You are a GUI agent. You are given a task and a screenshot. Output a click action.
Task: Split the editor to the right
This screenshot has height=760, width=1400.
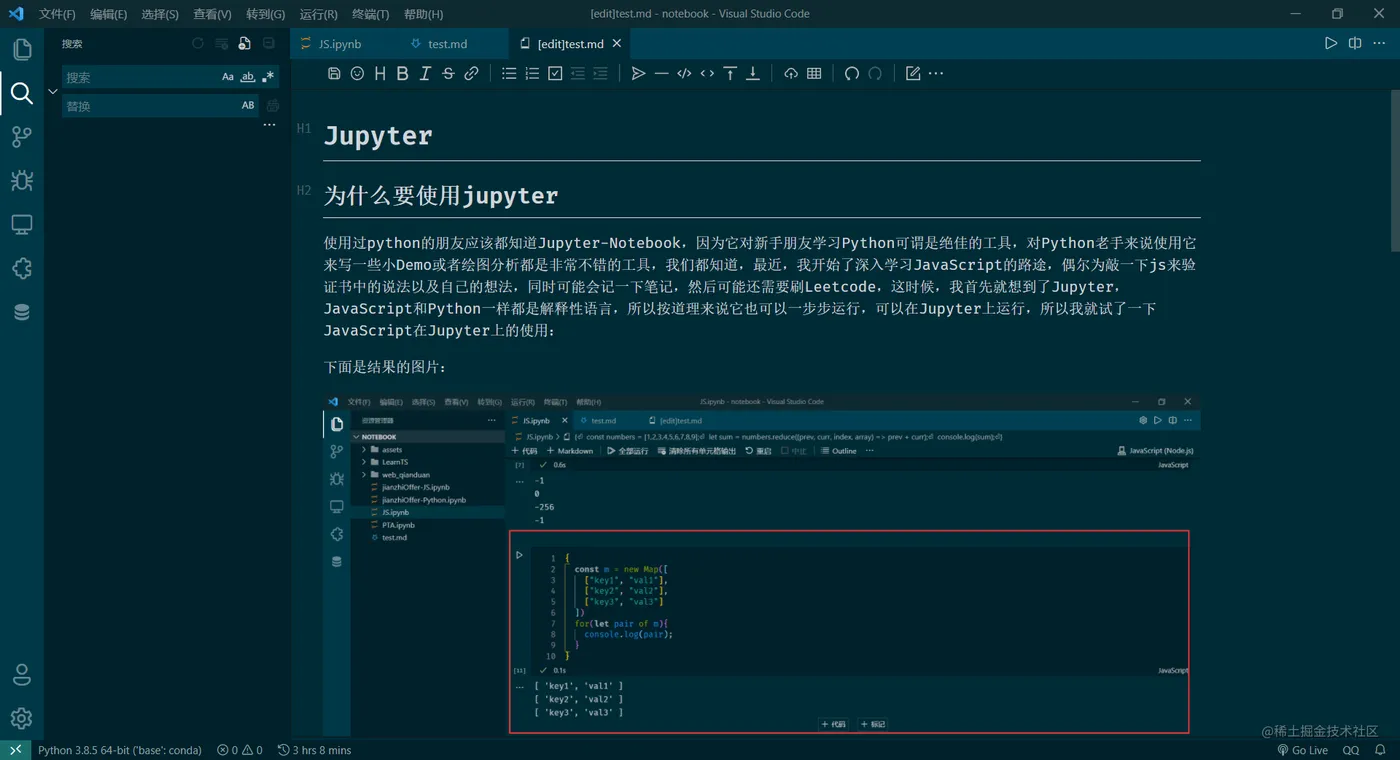[1355, 43]
